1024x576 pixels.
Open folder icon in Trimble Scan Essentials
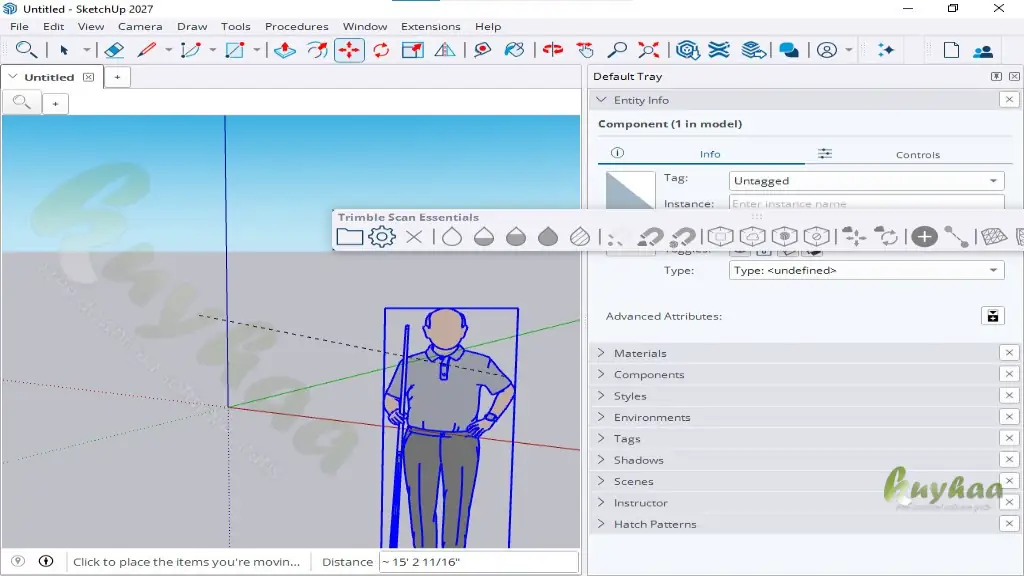[349, 236]
